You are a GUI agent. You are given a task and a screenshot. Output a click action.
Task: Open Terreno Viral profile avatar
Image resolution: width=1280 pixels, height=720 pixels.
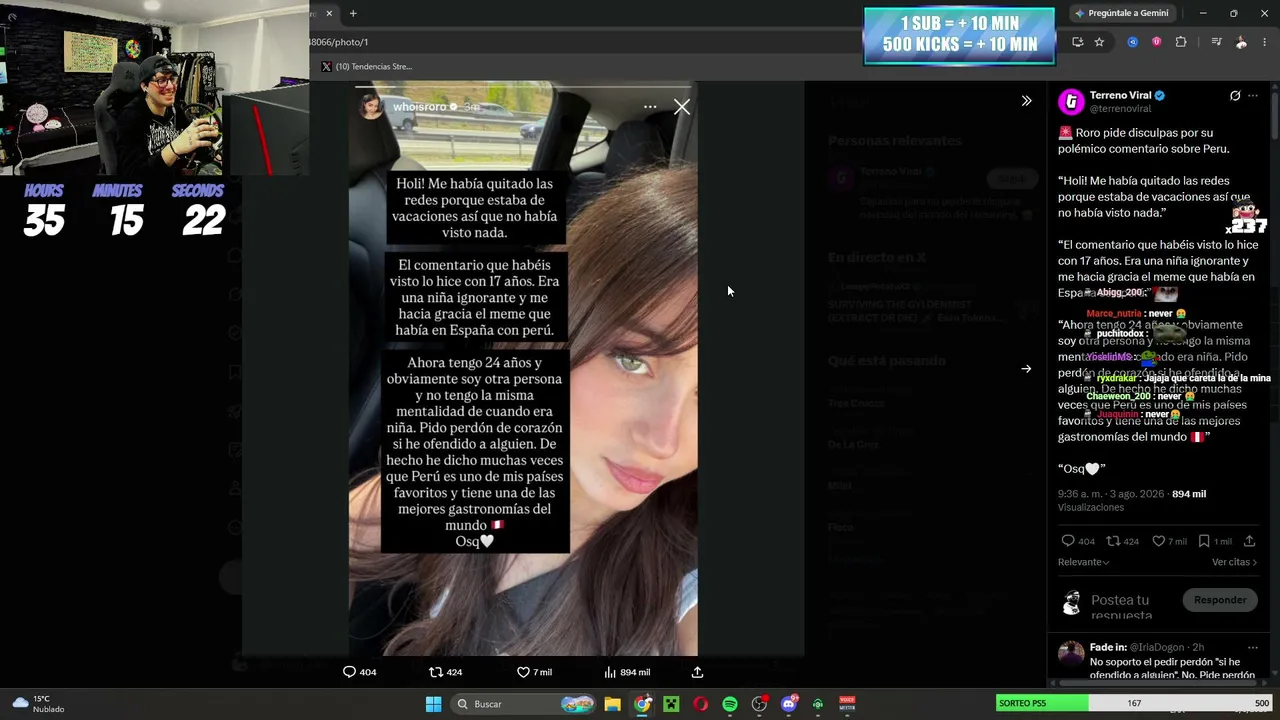coord(1071,101)
